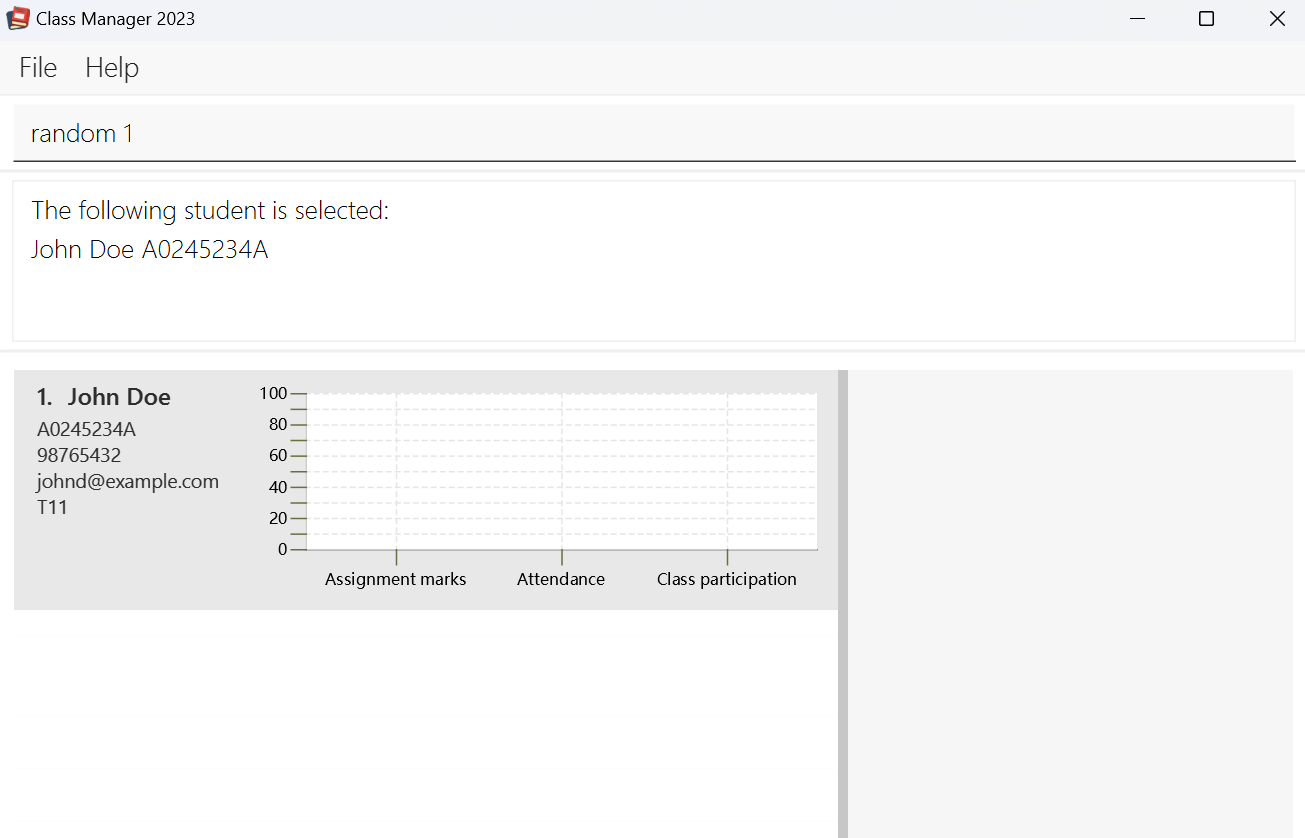
Task: Click 'Class participation' chart axis label
Action: coord(727,579)
